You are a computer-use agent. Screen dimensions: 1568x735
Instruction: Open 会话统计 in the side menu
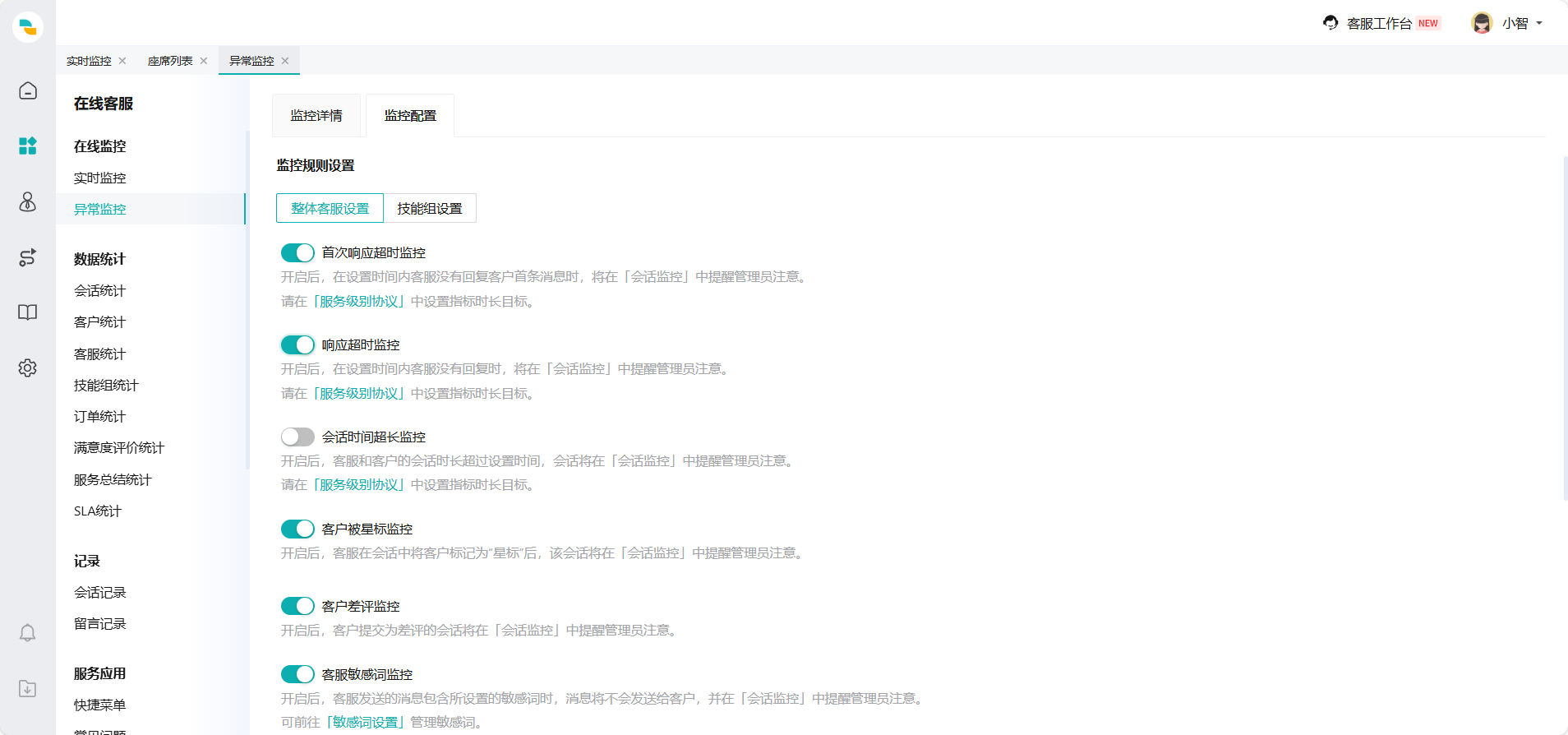(x=99, y=290)
